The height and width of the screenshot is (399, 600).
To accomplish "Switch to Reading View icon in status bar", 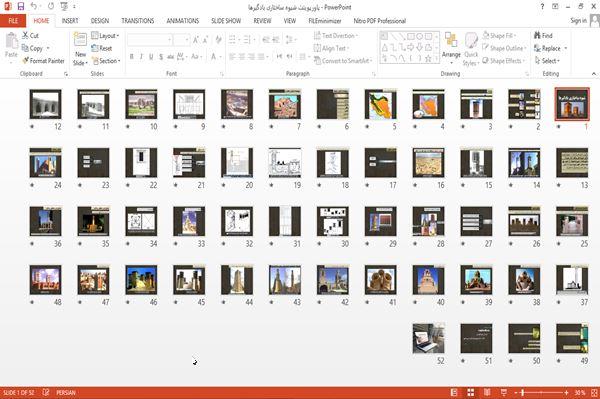I will pos(487,392).
